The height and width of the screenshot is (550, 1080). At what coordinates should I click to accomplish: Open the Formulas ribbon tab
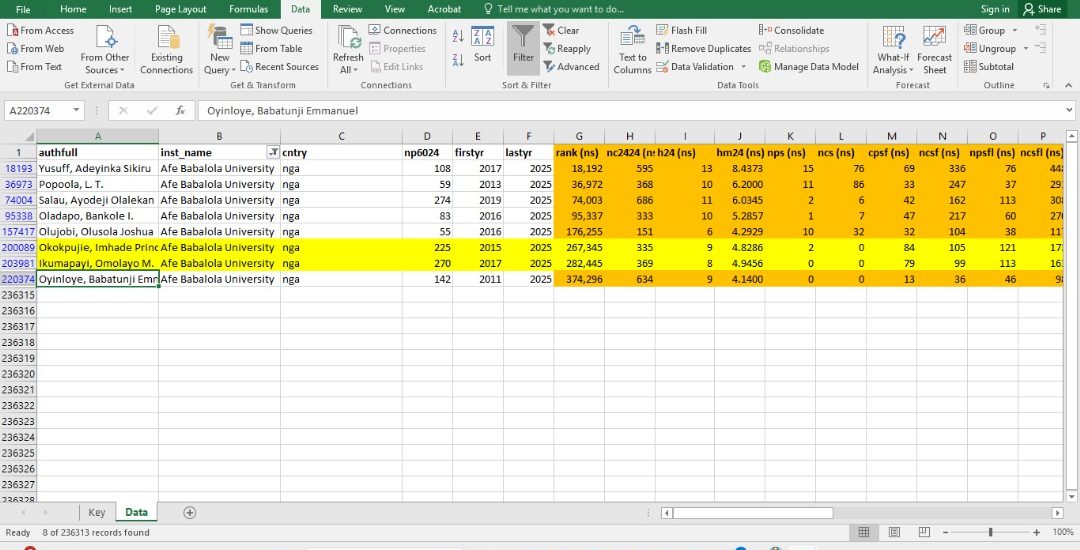[x=248, y=9]
